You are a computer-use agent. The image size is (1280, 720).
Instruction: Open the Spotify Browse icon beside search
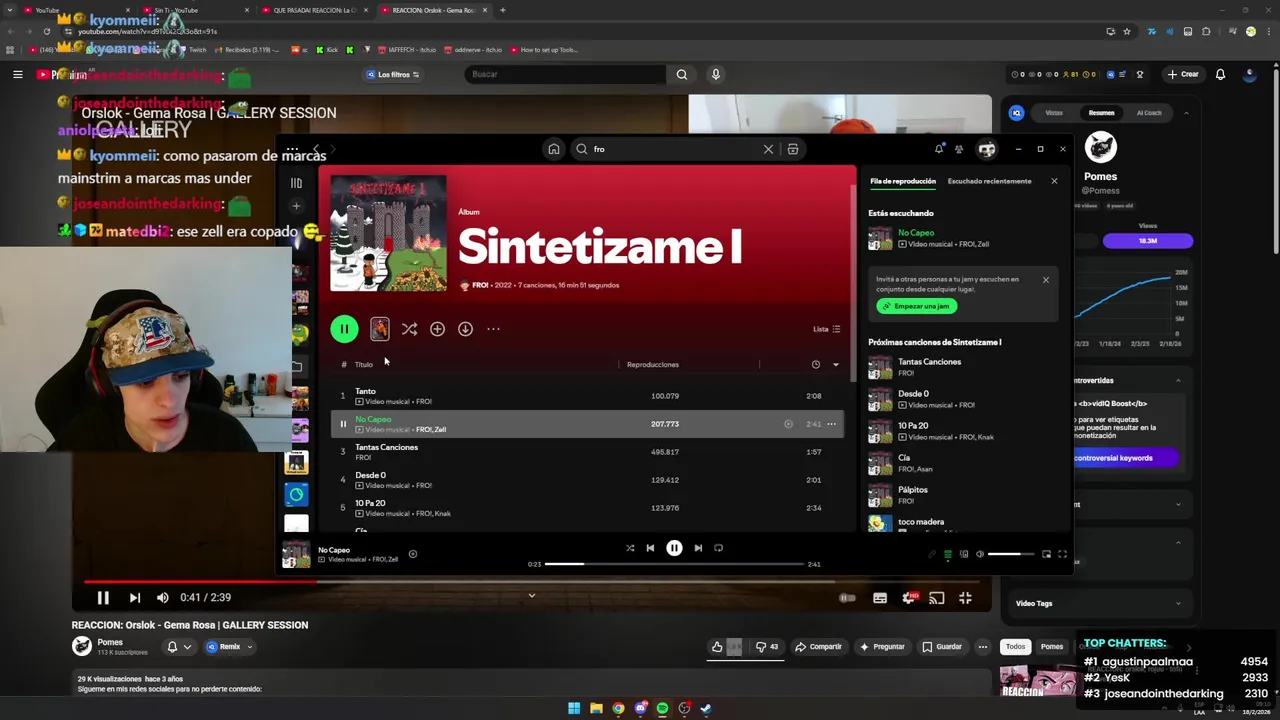tap(793, 149)
